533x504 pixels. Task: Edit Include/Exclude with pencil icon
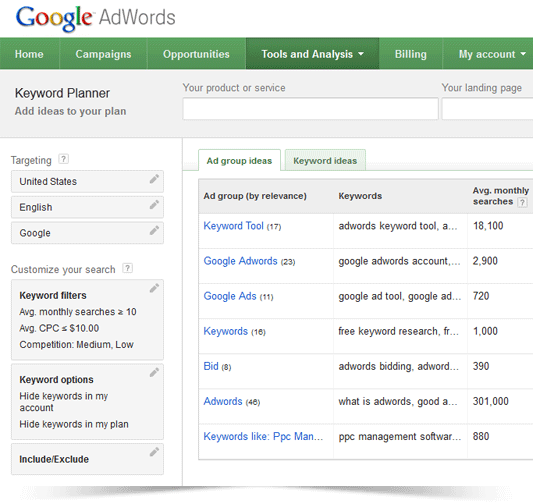(154, 452)
